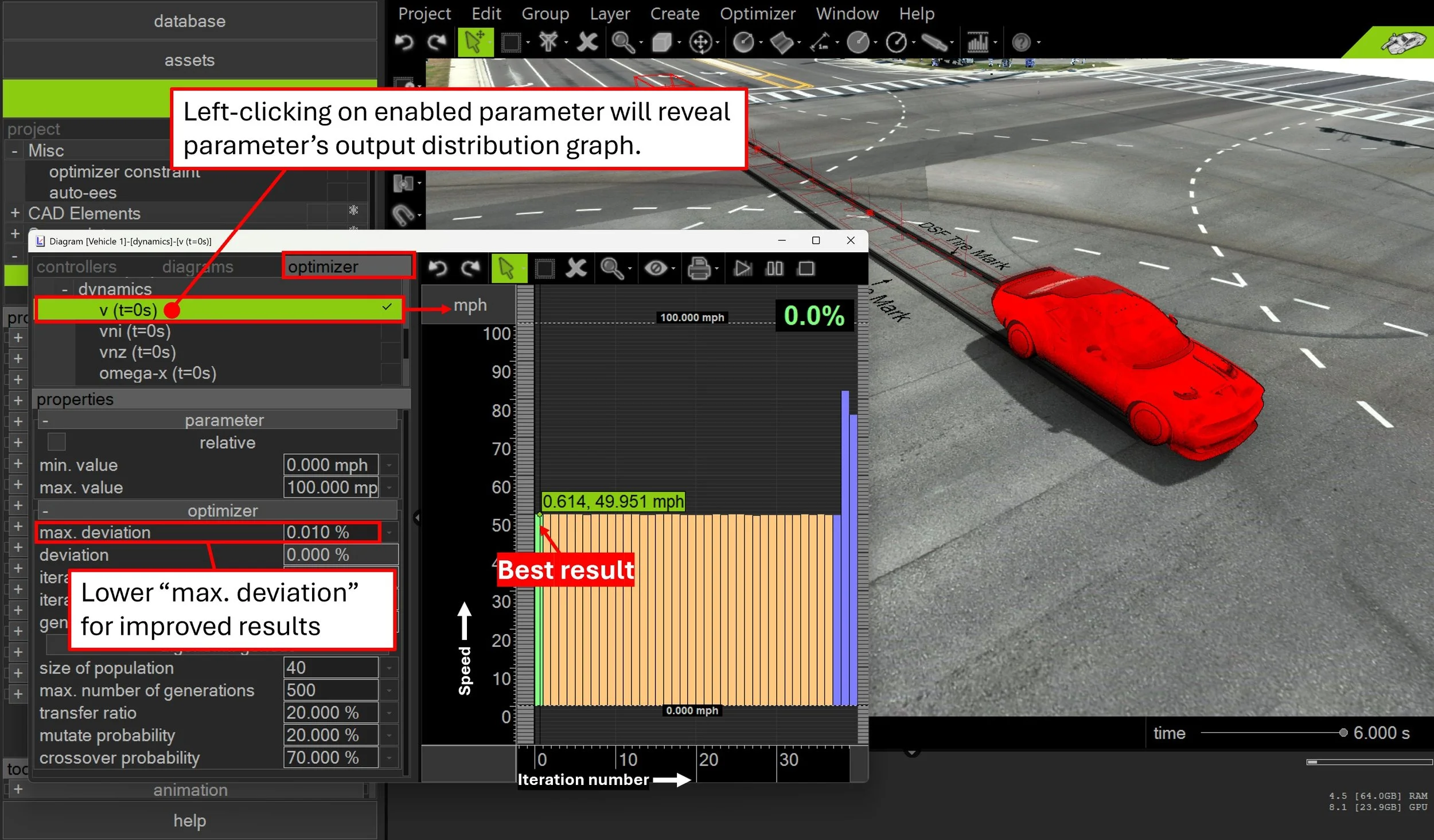Image resolution: width=1434 pixels, height=840 pixels.
Task: Click the main toolbar magnifier zoom tool
Action: [x=622, y=42]
